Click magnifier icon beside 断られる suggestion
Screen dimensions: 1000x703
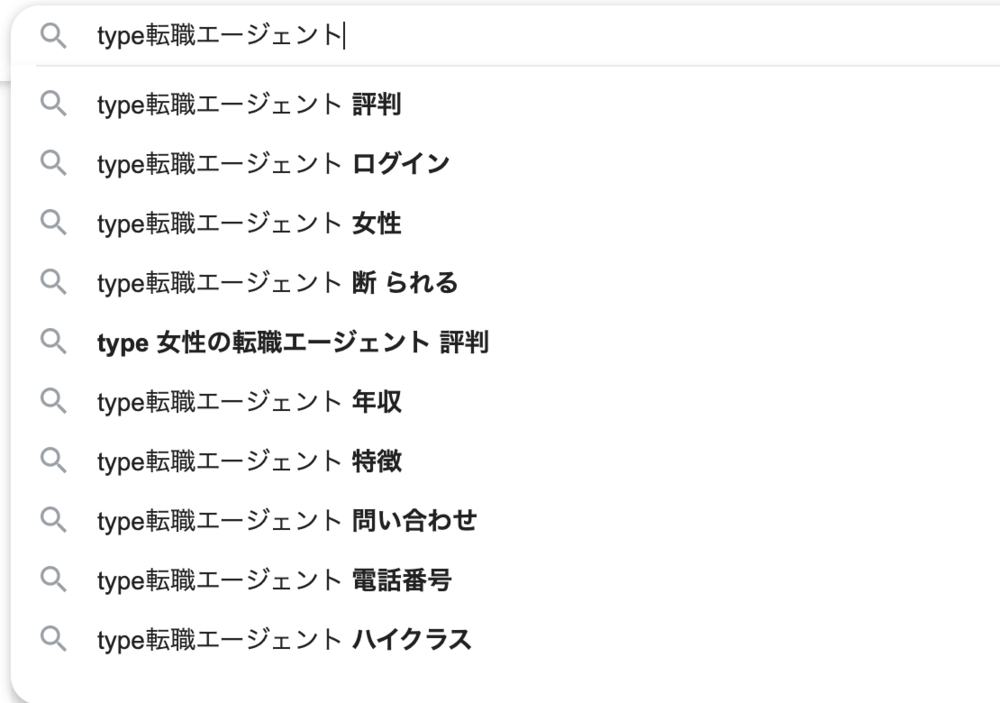click(x=53, y=282)
